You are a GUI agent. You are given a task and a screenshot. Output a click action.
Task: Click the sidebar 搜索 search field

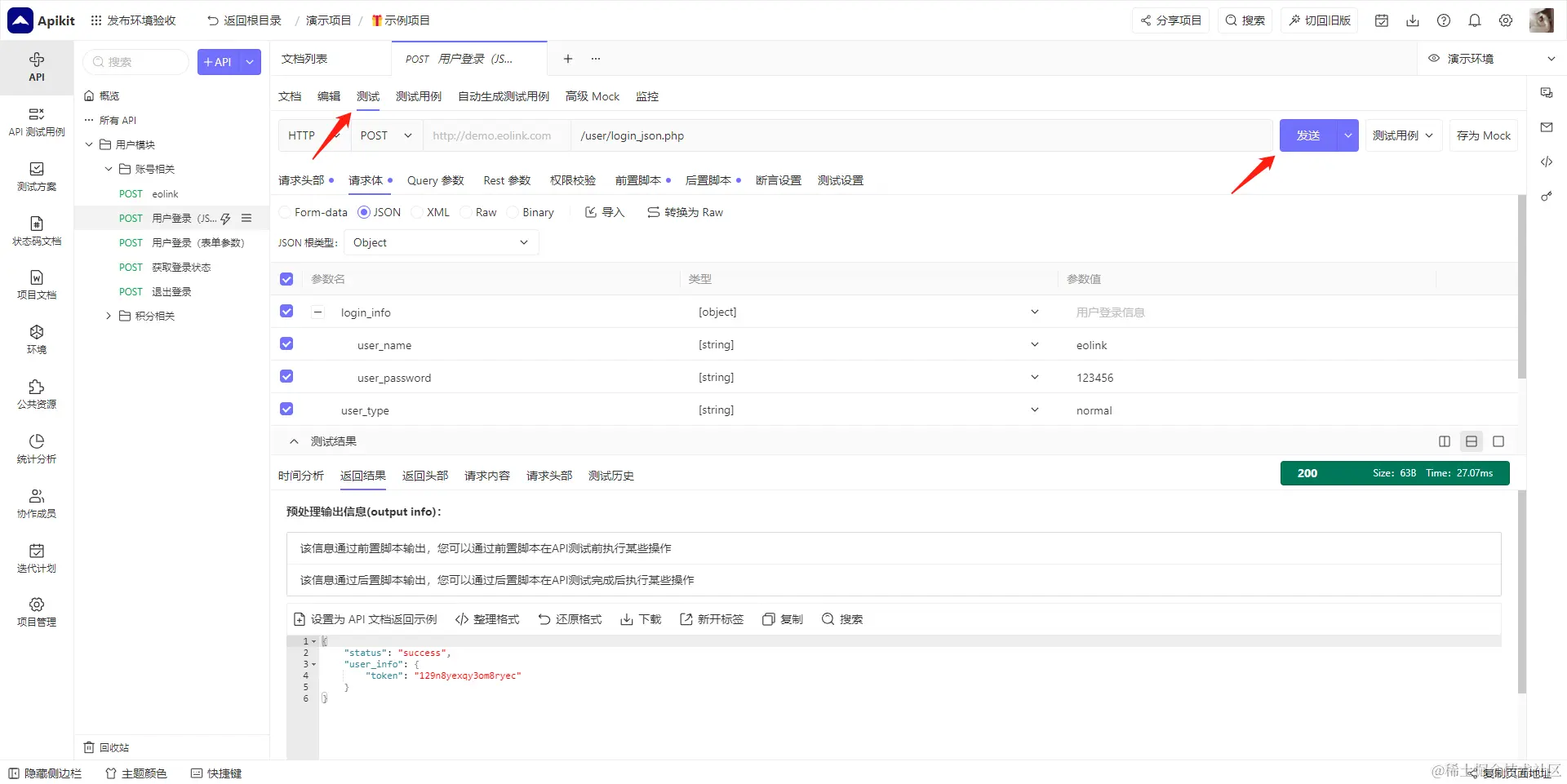(136, 62)
